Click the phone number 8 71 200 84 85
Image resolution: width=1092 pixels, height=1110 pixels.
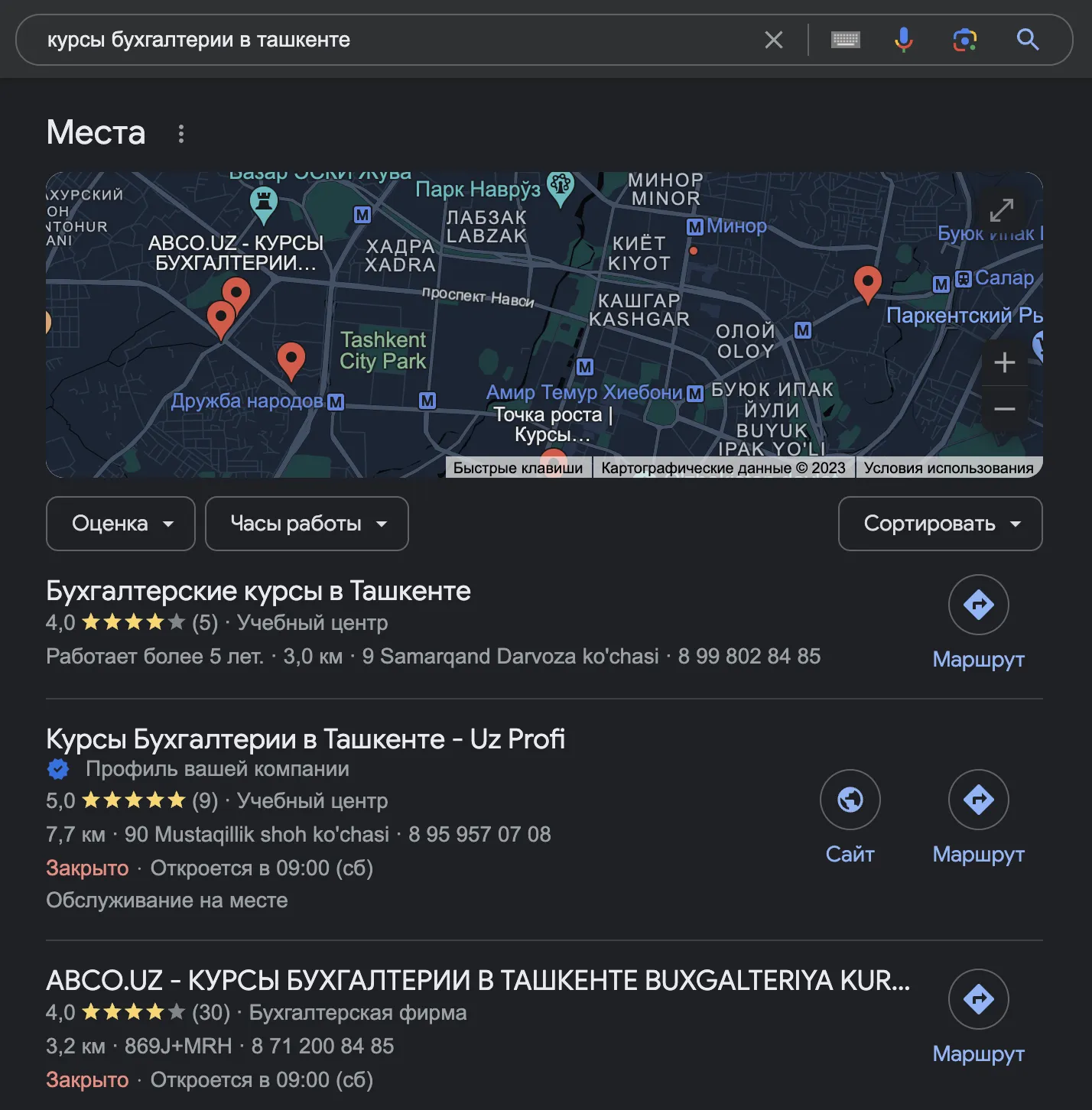point(323,1046)
